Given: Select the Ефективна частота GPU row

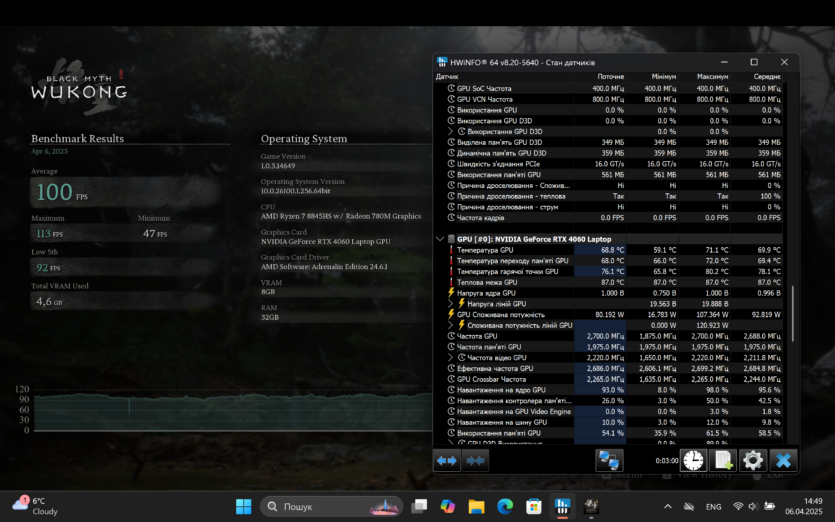Looking at the screenshot, I should tap(608, 368).
